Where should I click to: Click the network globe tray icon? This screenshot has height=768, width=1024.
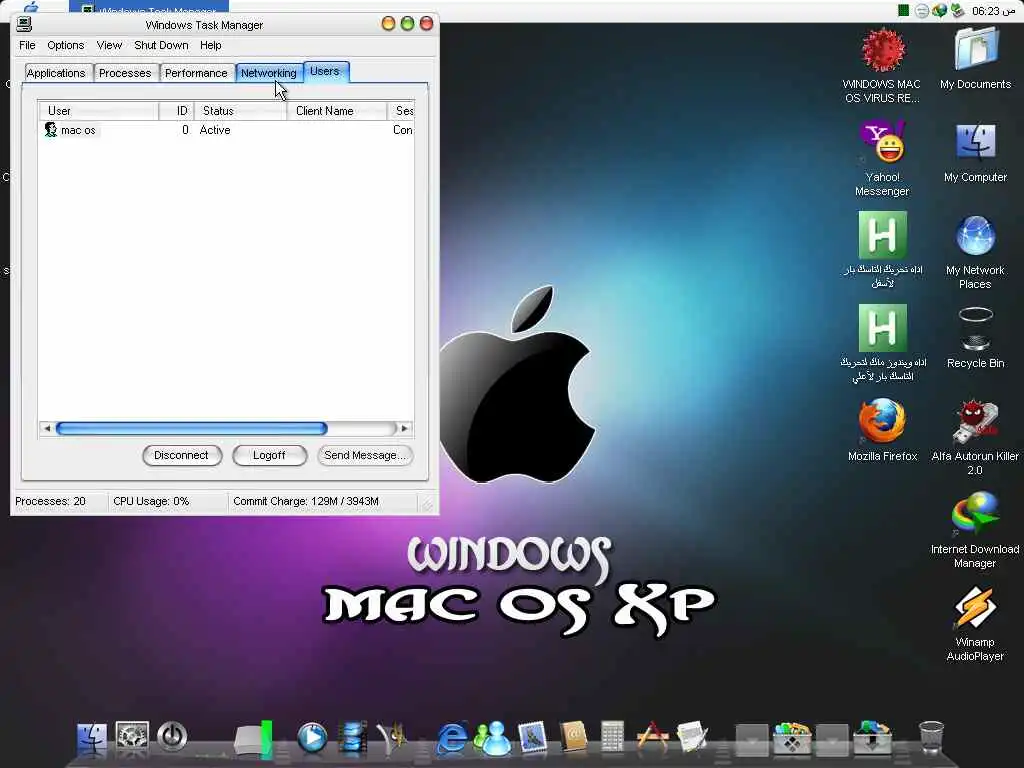[939, 10]
